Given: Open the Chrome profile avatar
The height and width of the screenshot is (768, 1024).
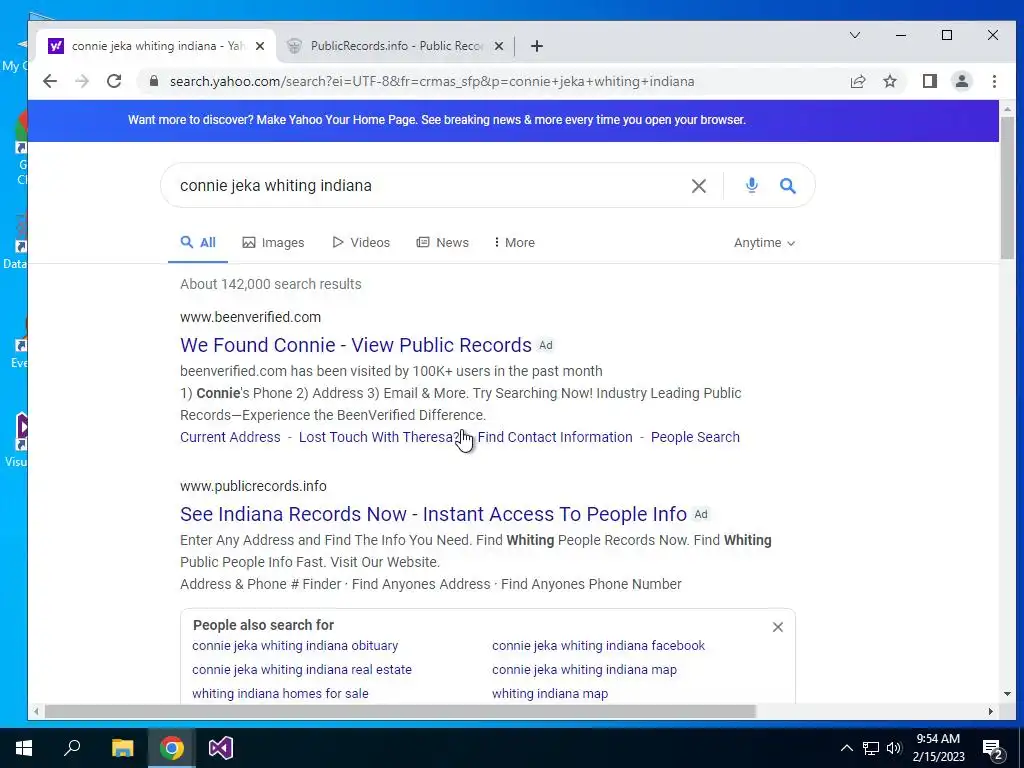Looking at the screenshot, I should 961,81.
